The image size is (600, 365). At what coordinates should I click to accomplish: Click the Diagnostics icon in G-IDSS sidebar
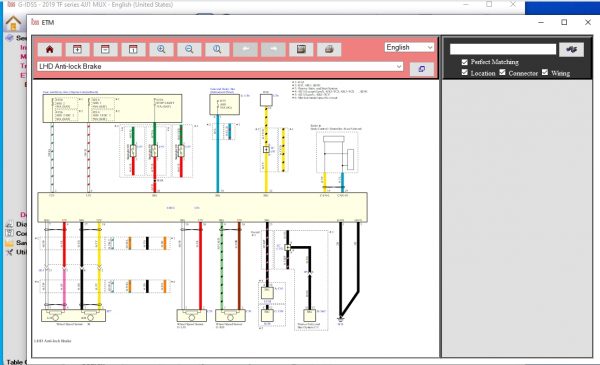point(10,225)
